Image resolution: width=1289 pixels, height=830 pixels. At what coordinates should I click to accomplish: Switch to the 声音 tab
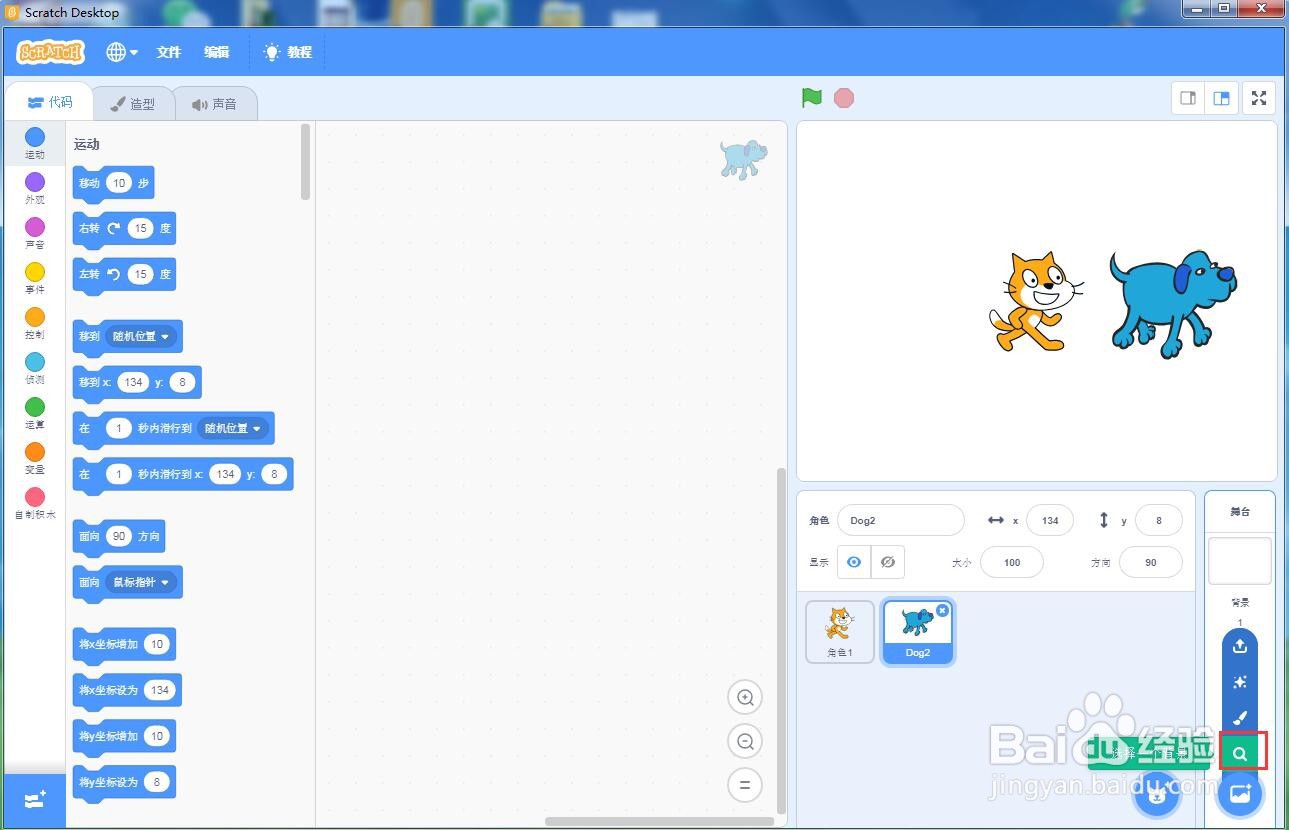(x=215, y=103)
